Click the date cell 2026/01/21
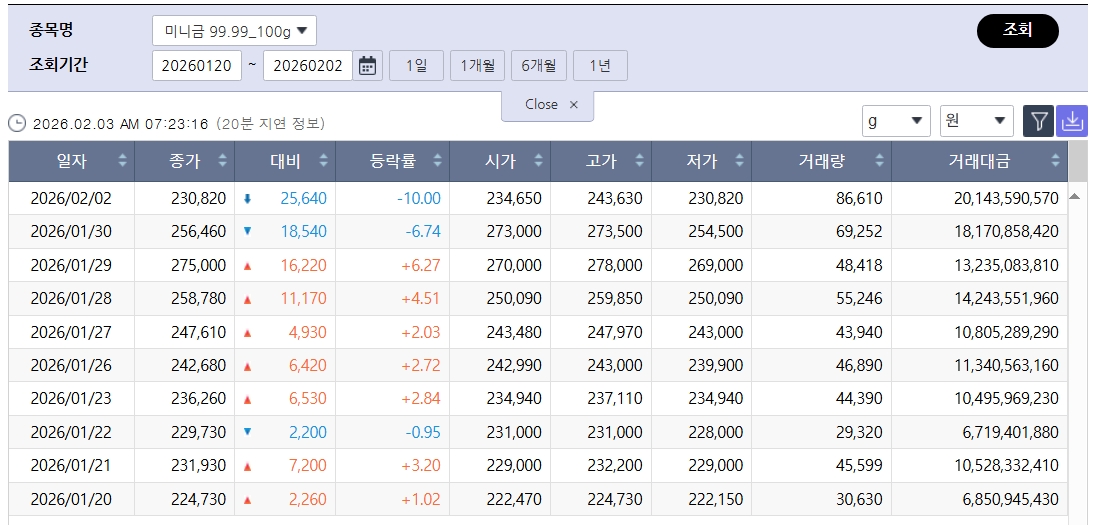This screenshot has height=525, width=1096. coord(71,466)
